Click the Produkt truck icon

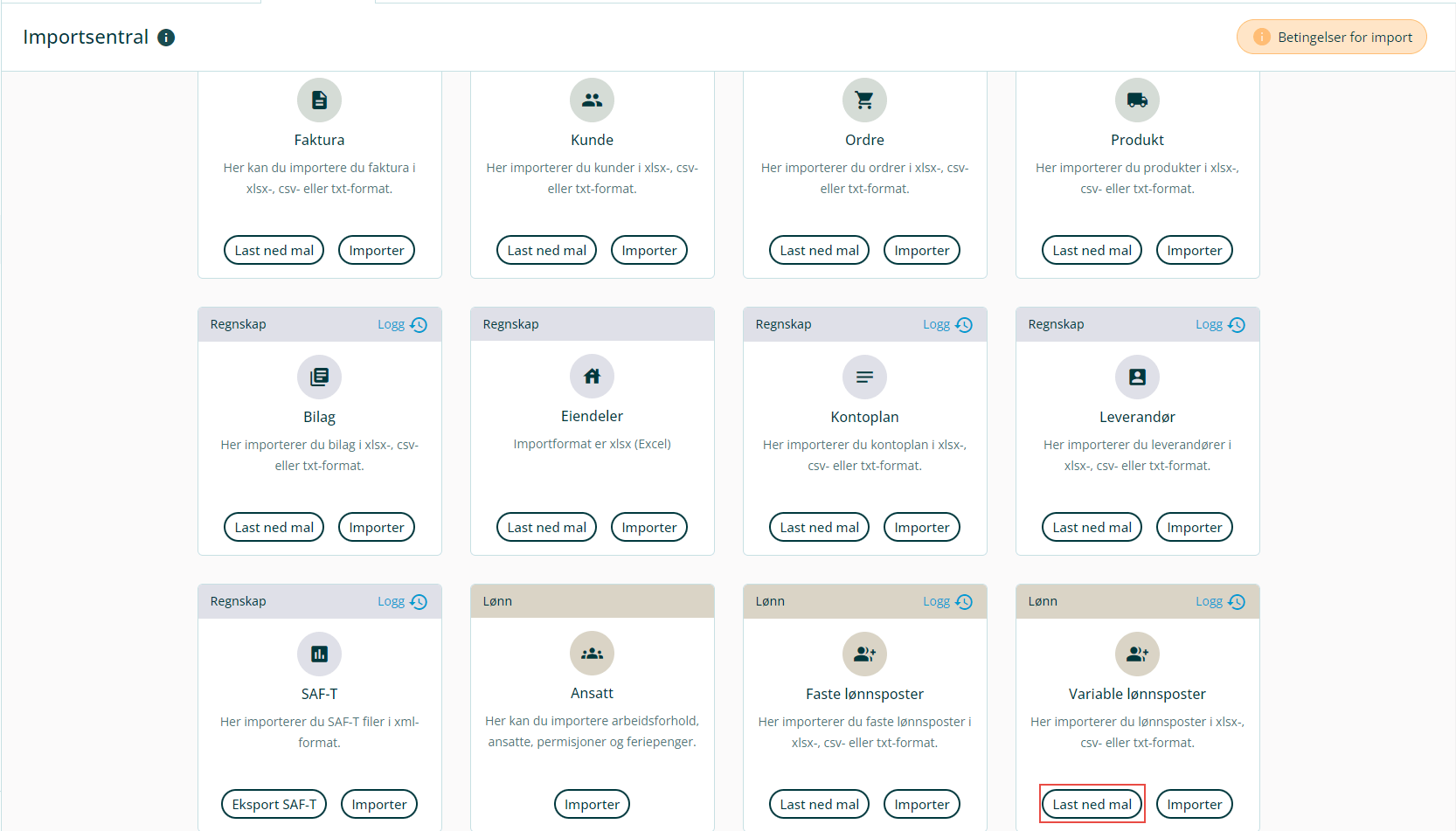pyautogui.click(x=1137, y=100)
